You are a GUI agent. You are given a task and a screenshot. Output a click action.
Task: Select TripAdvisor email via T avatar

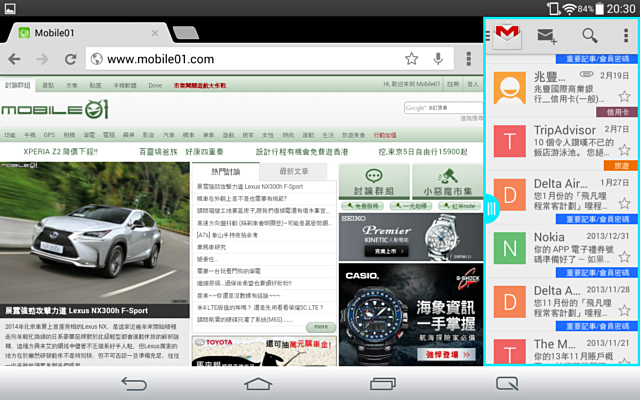click(510, 141)
